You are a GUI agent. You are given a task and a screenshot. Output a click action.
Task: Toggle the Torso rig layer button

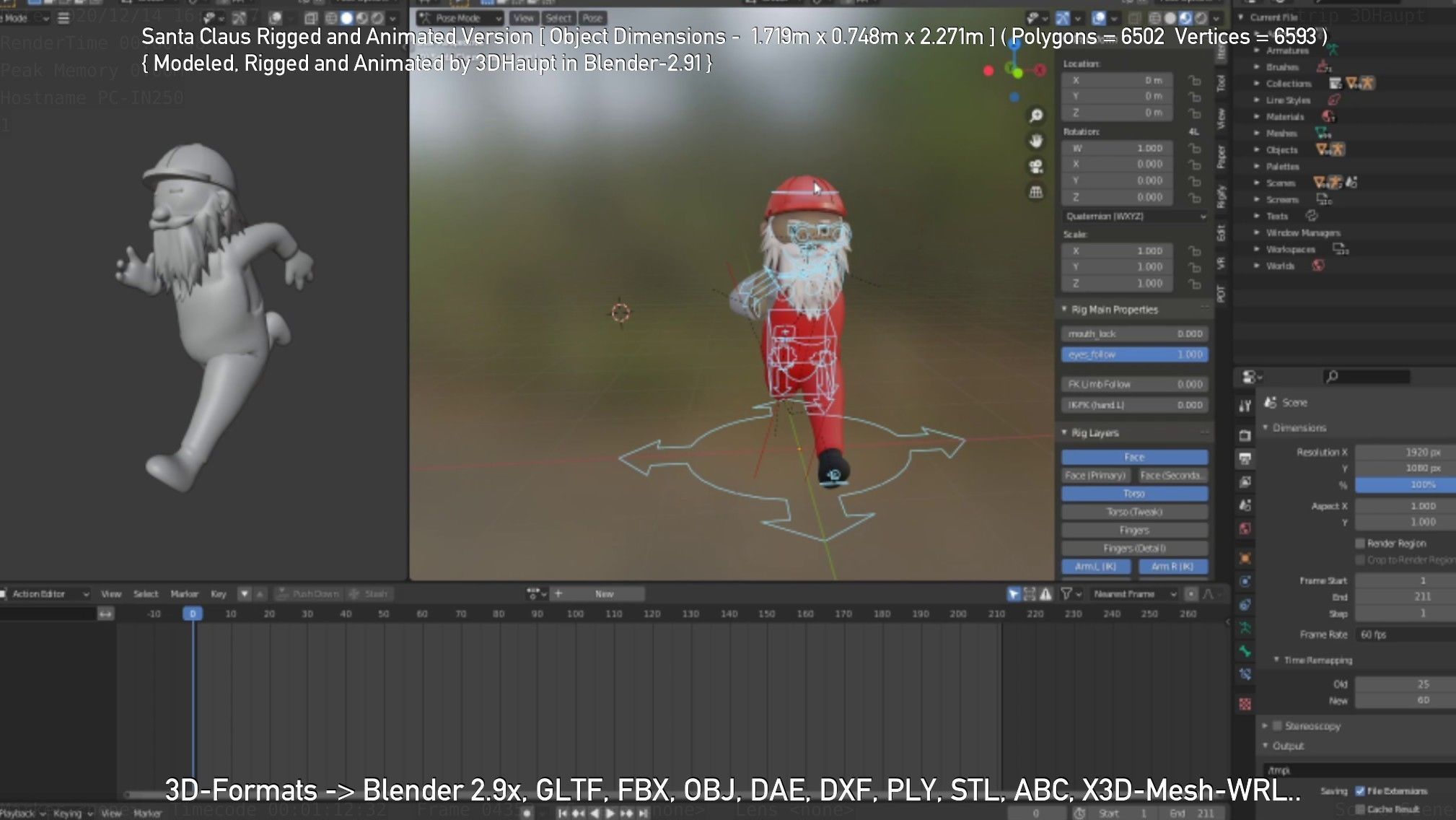pyautogui.click(x=1134, y=494)
